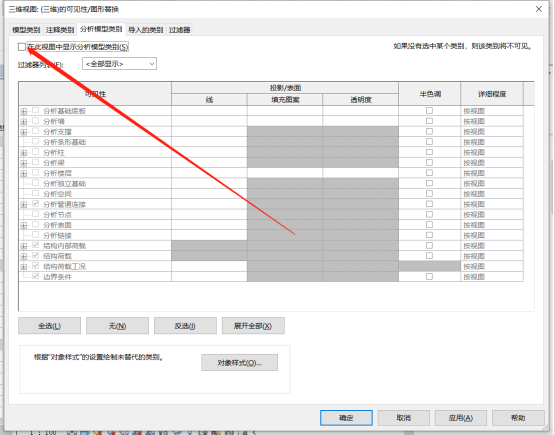The height and width of the screenshot is (435, 554).
Task: Select the 分析墙 row label
Action: (54, 122)
